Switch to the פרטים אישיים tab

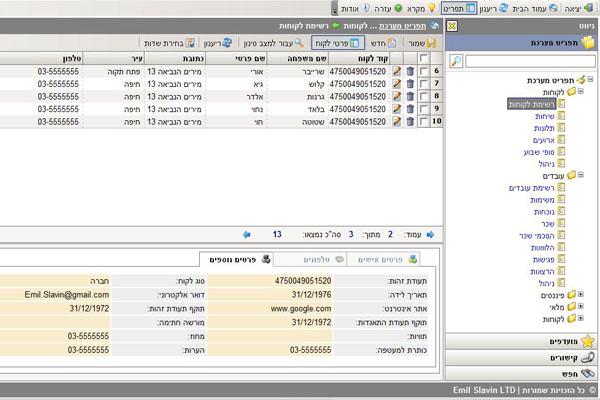click(x=383, y=260)
